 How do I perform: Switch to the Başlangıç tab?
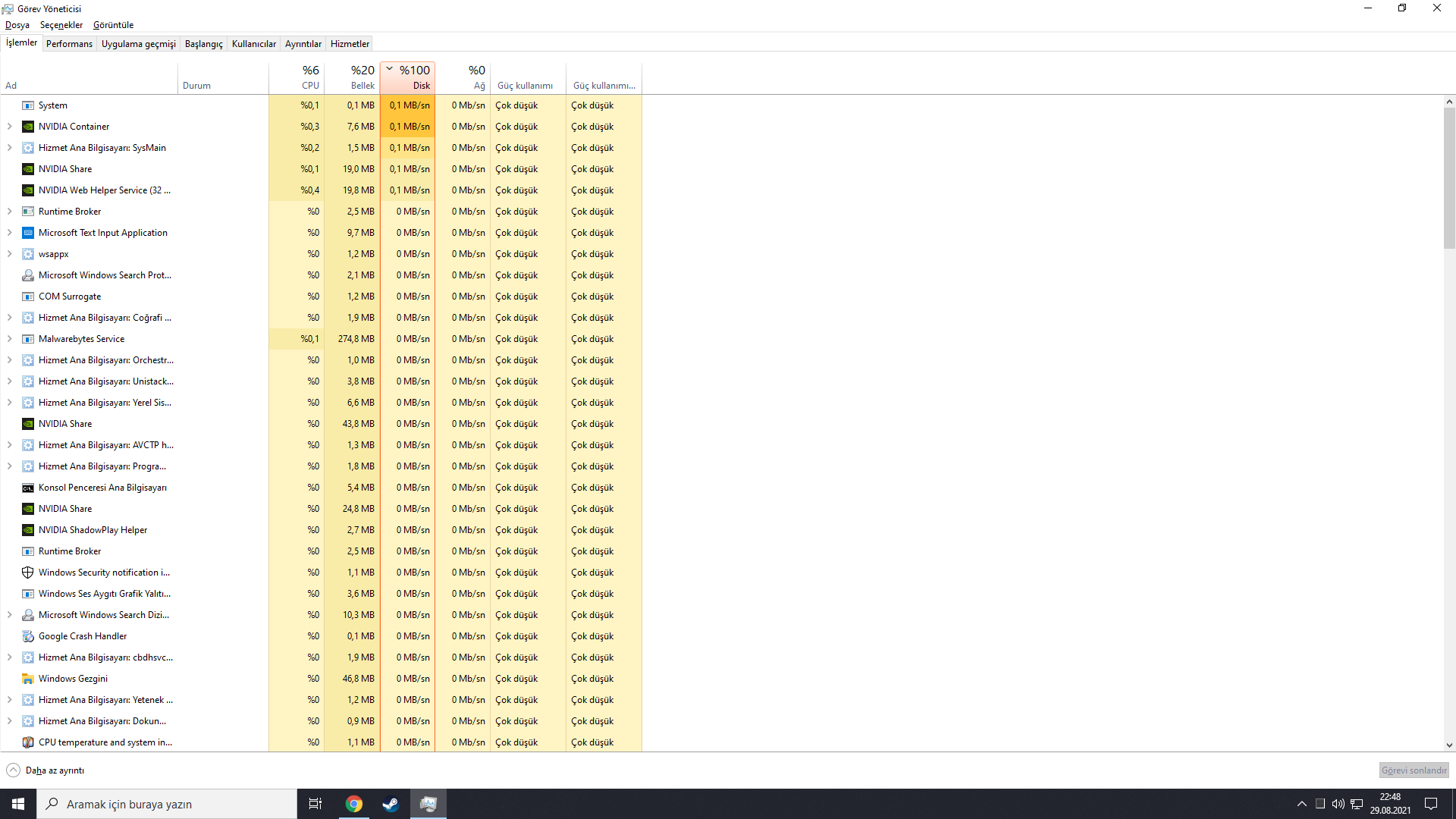click(x=203, y=43)
